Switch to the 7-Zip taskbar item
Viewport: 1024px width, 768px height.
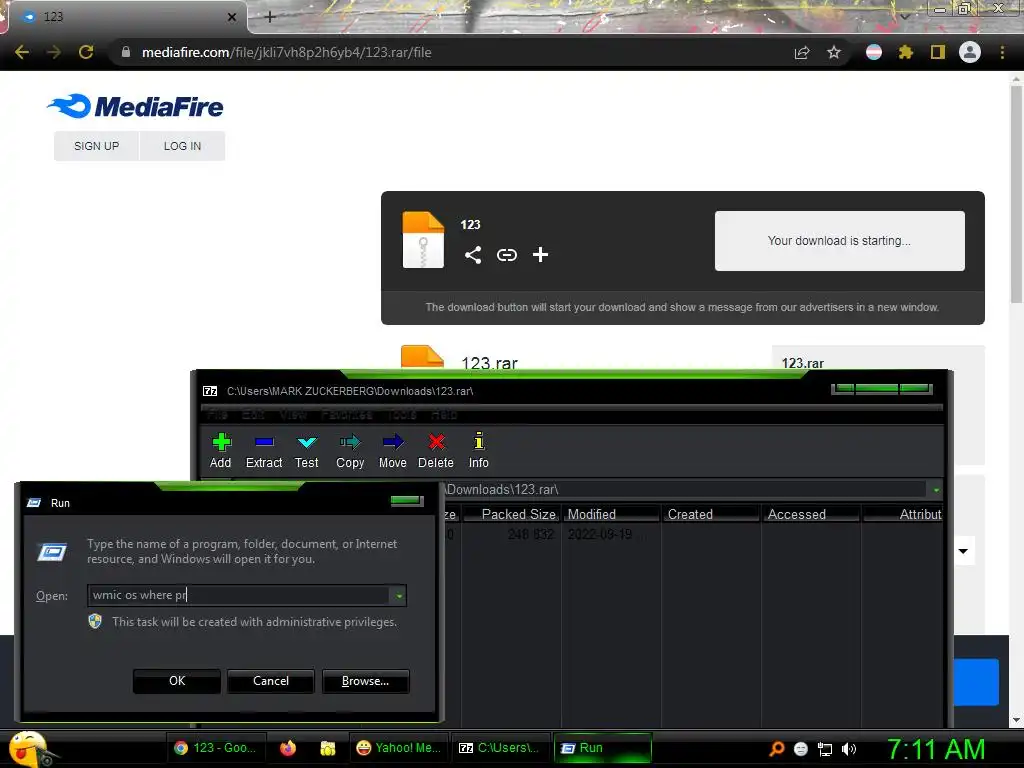[x=500, y=748]
